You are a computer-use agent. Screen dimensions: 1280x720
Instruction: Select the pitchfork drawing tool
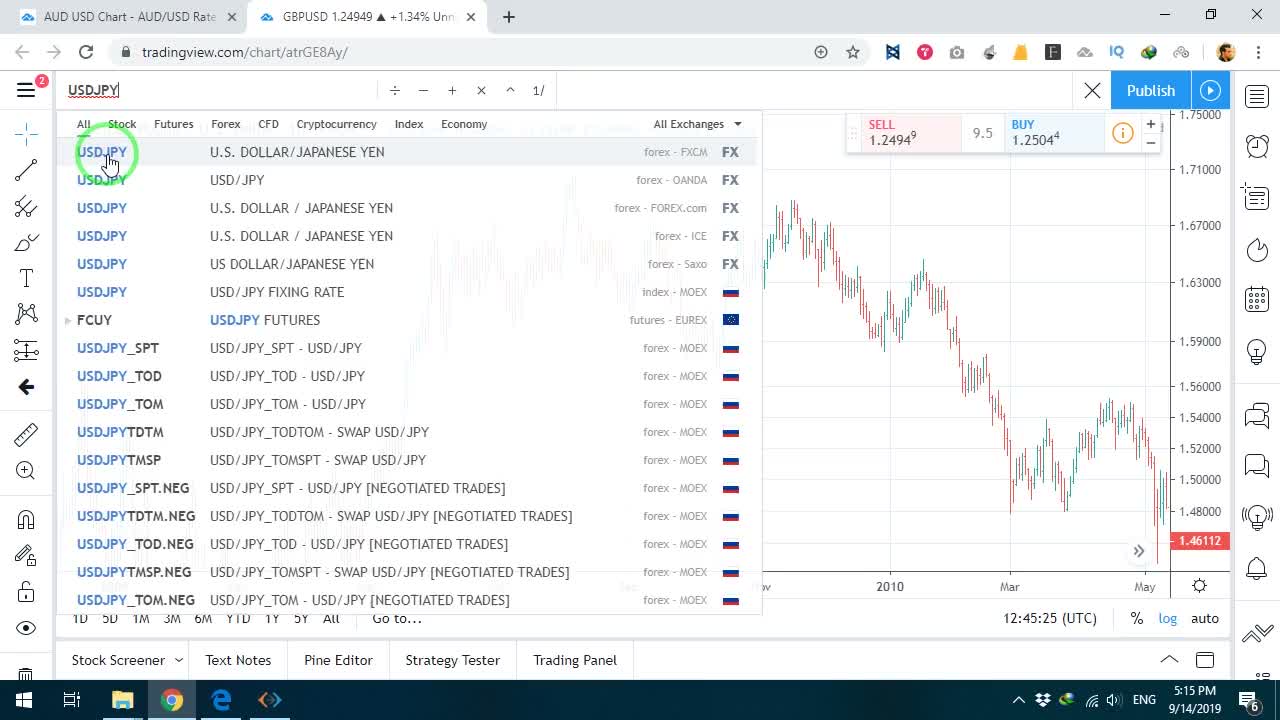pos(26,207)
